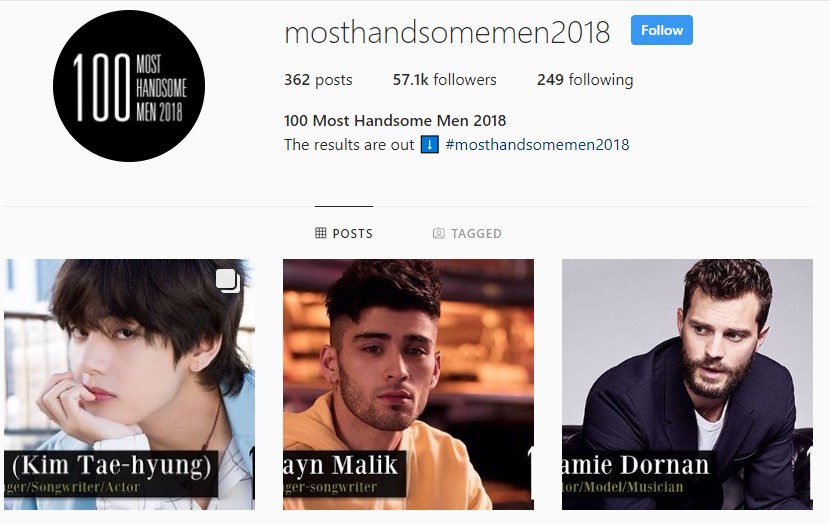
Task: Click the Jamie Dornan name caption
Action: point(635,465)
